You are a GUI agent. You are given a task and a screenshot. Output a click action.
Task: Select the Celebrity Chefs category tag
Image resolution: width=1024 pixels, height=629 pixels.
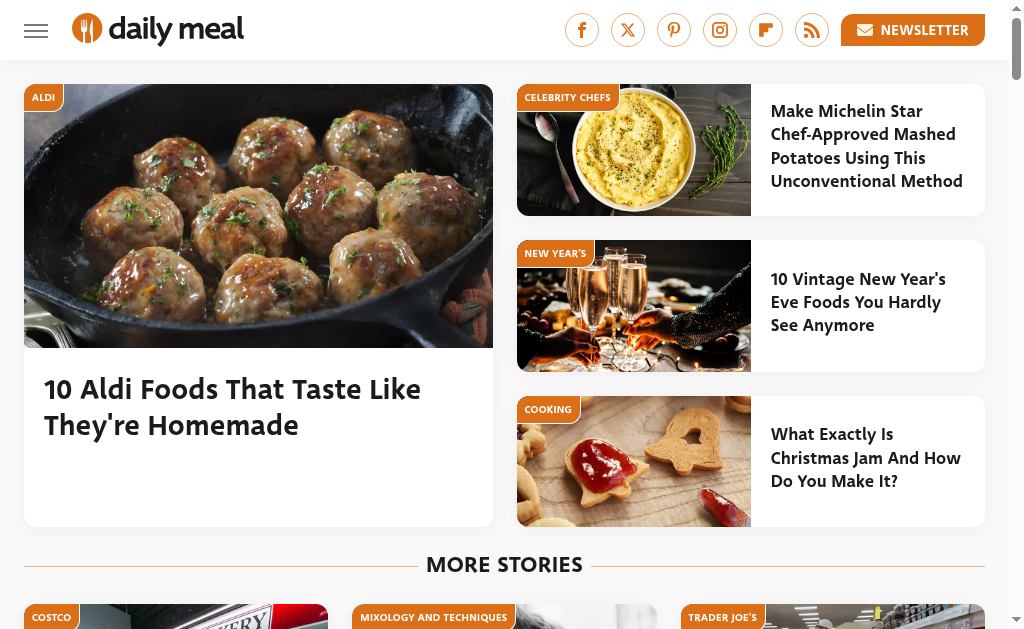coord(567,97)
